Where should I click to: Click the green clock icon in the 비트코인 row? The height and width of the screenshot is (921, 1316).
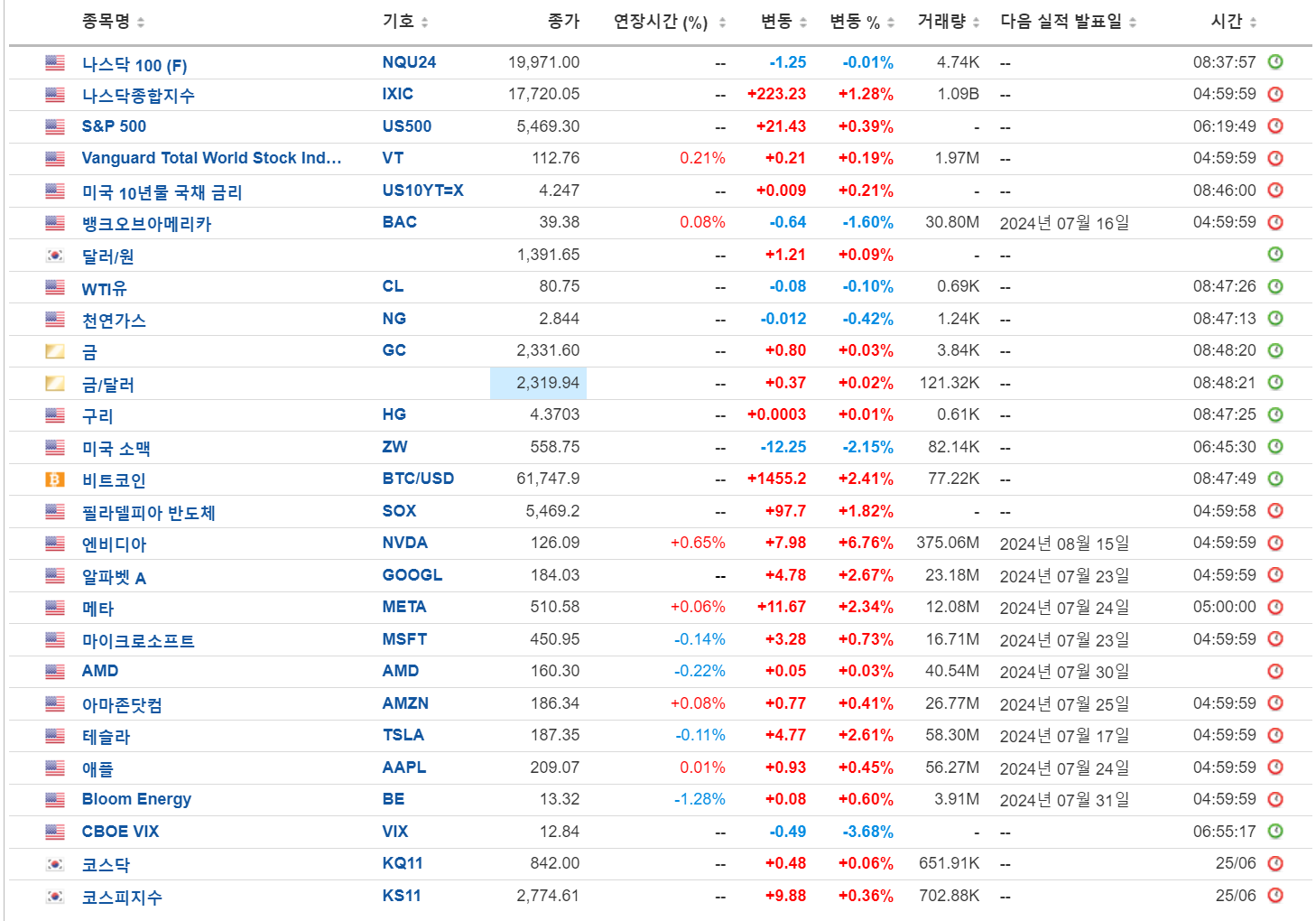1275,479
